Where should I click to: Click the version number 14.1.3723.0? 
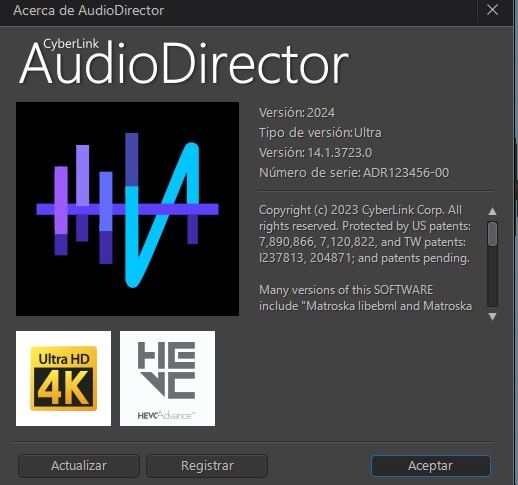pyautogui.click(x=339, y=153)
